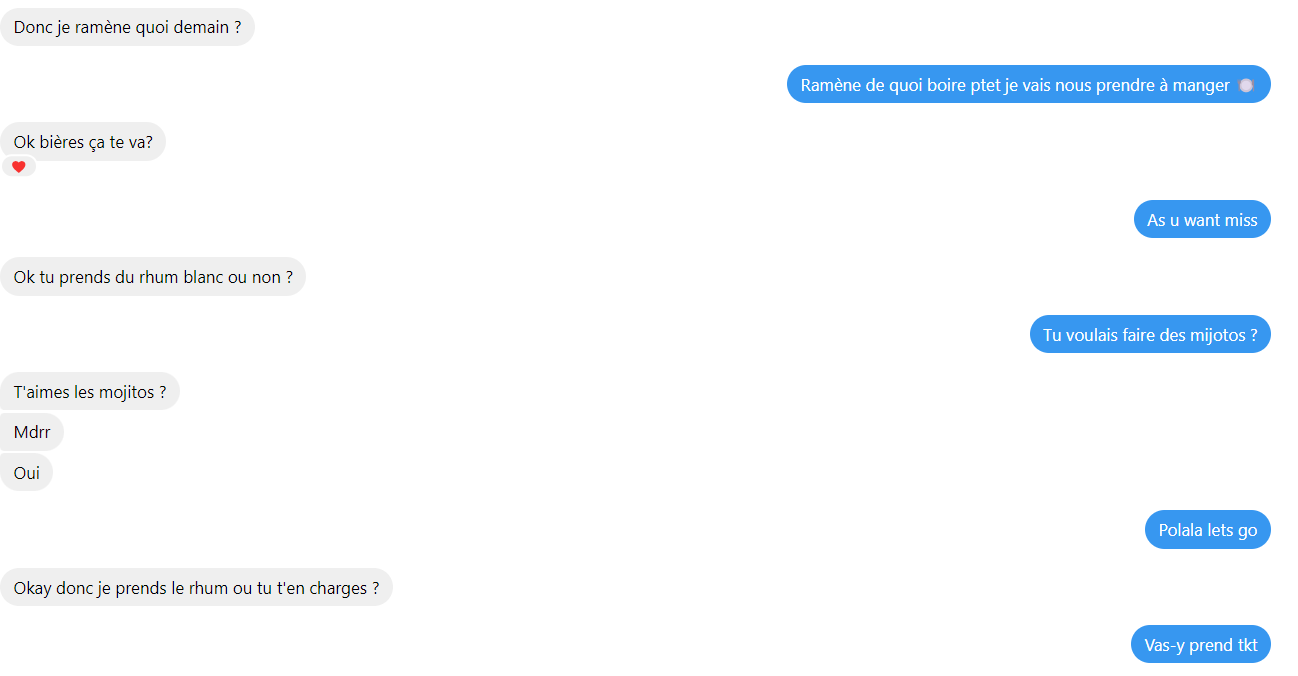Click the plate emoji after 'à manger'
The height and width of the screenshot is (676, 1298).
1246,85
